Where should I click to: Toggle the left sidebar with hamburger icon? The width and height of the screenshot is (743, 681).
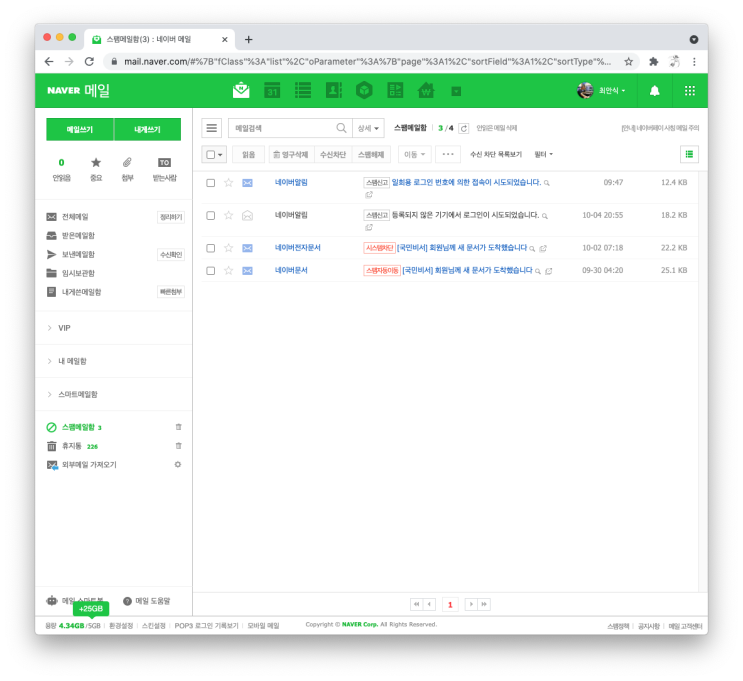(212, 128)
